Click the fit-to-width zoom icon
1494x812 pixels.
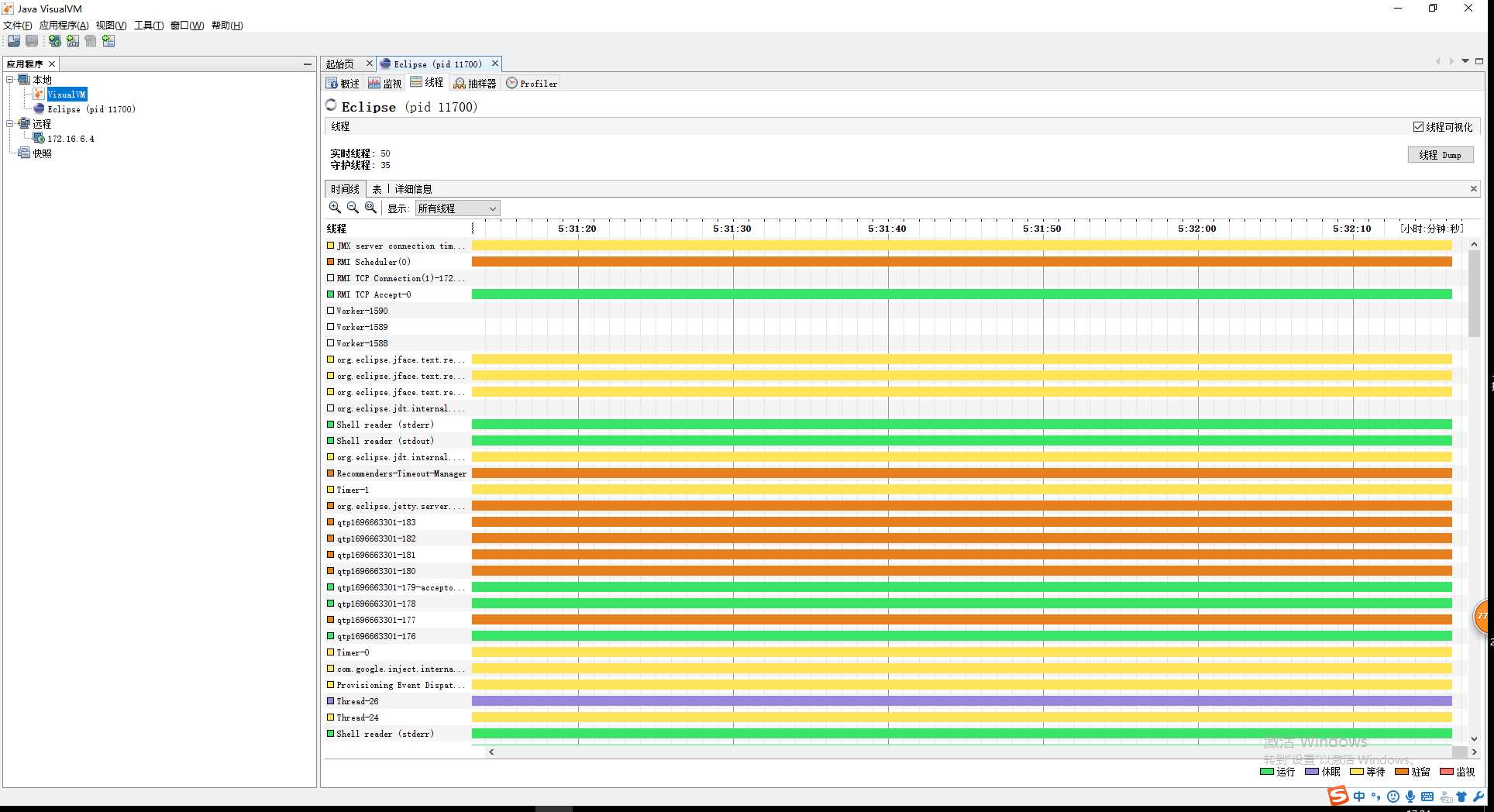click(x=371, y=208)
